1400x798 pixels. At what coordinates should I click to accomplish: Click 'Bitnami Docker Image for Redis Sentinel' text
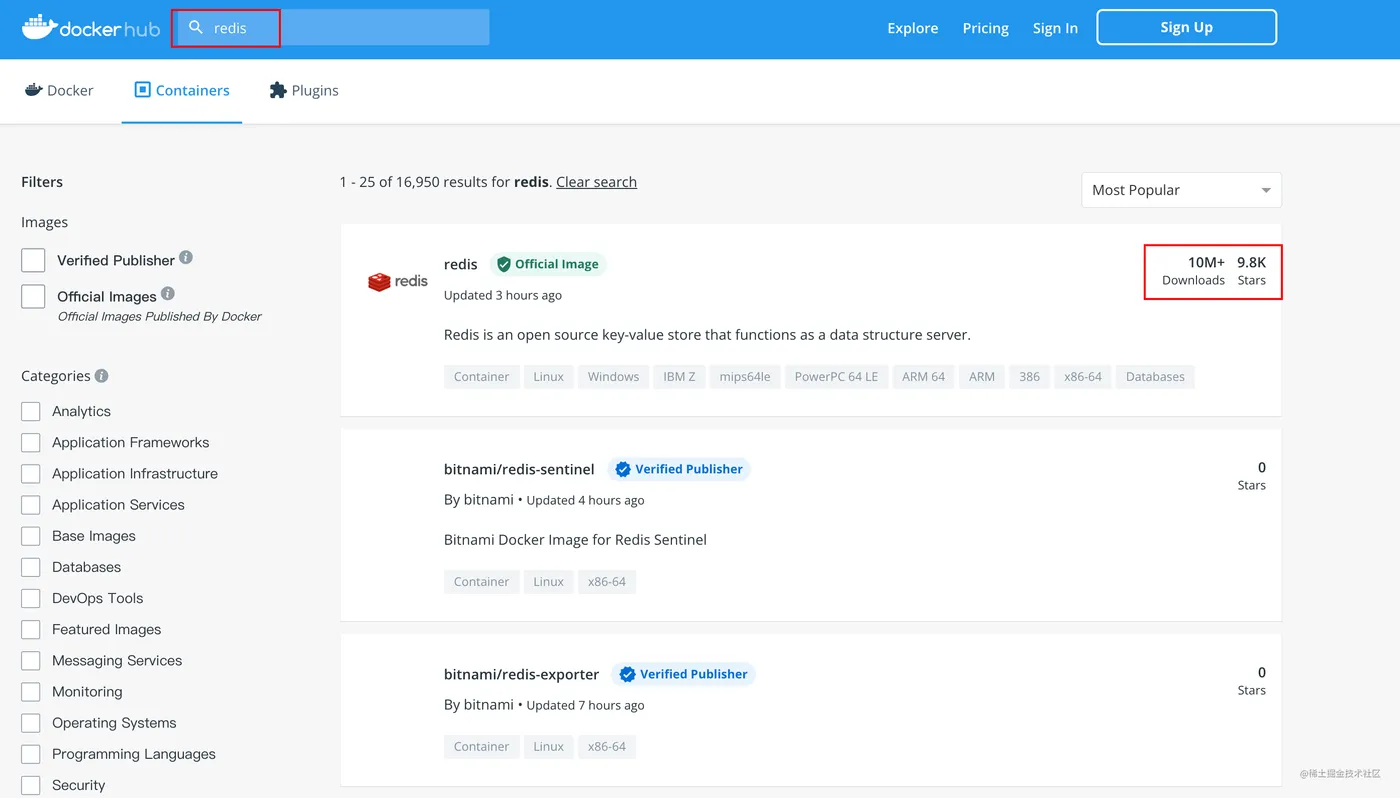575,540
